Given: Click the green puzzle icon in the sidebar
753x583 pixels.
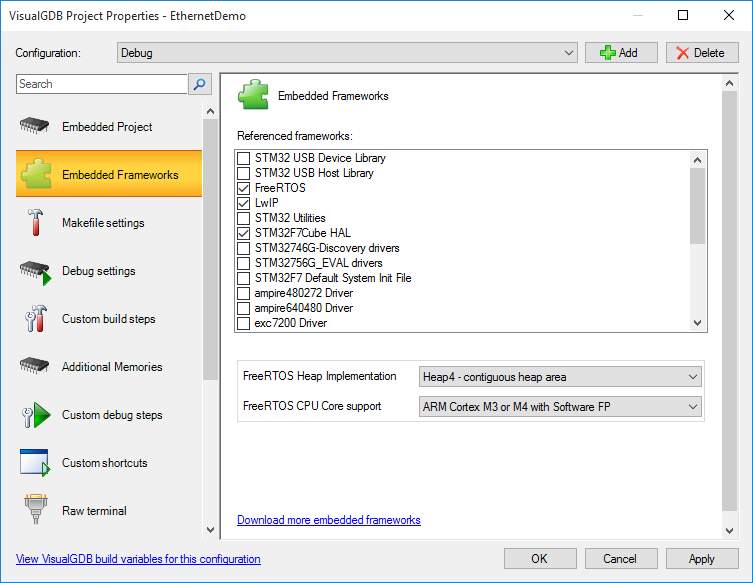Looking at the screenshot, I should (x=36, y=174).
